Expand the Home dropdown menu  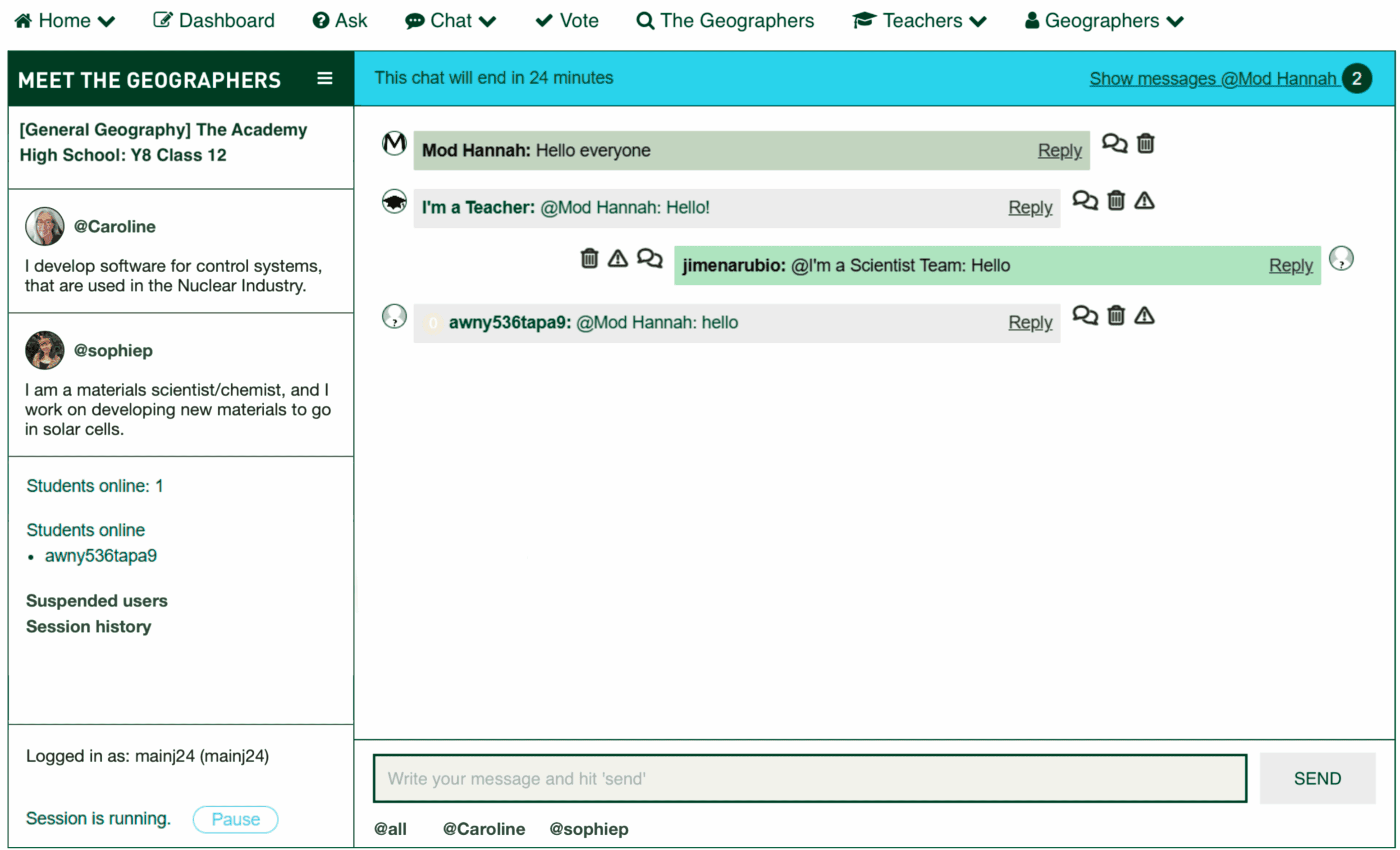[64, 21]
